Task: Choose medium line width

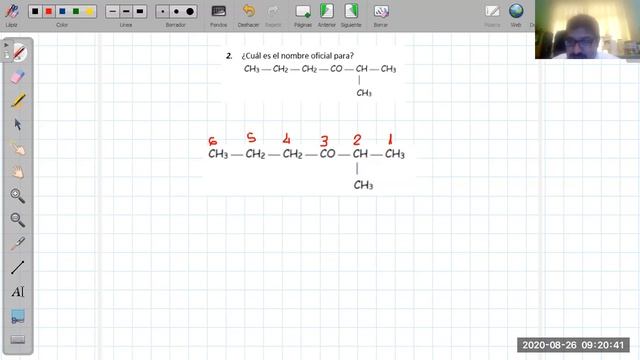Action: 126,11
